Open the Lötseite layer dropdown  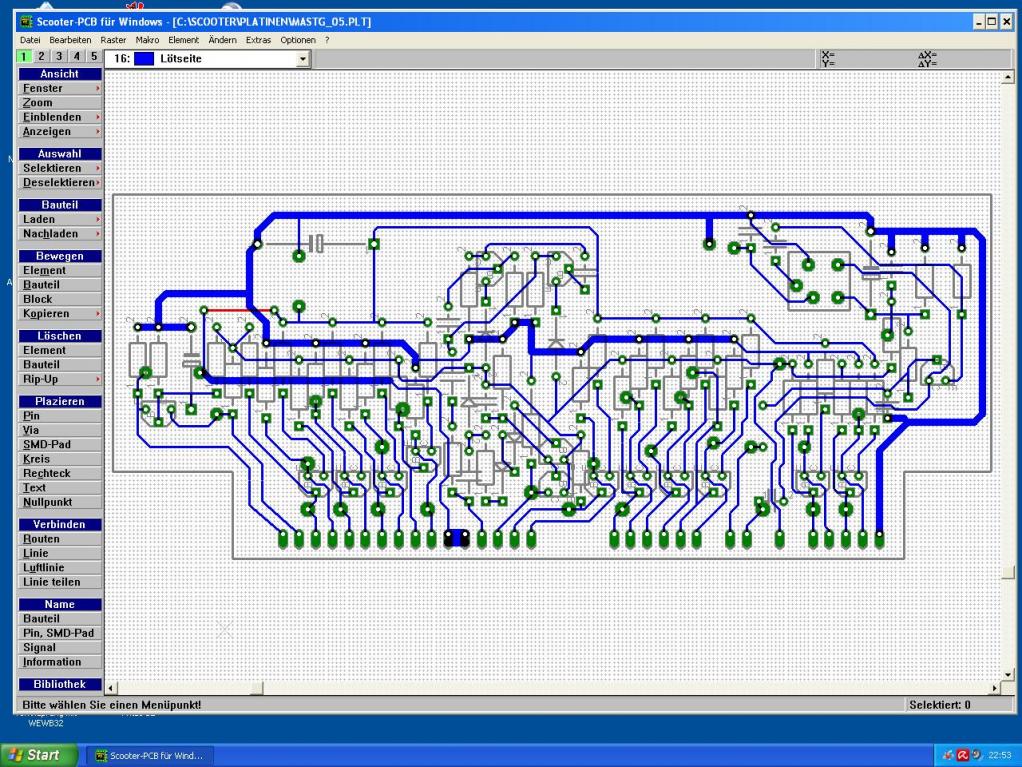click(303, 59)
